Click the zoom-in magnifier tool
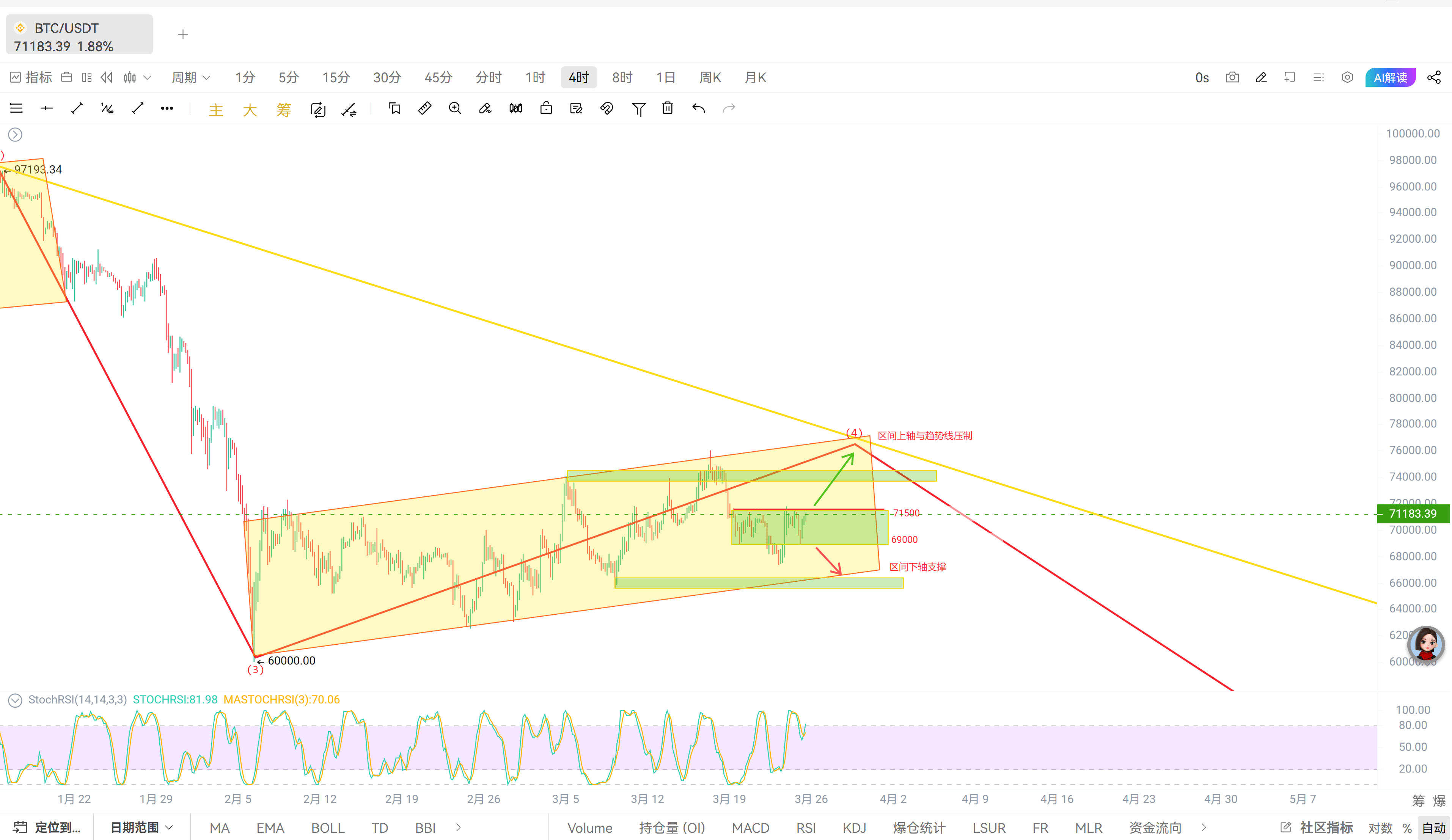 (455, 108)
